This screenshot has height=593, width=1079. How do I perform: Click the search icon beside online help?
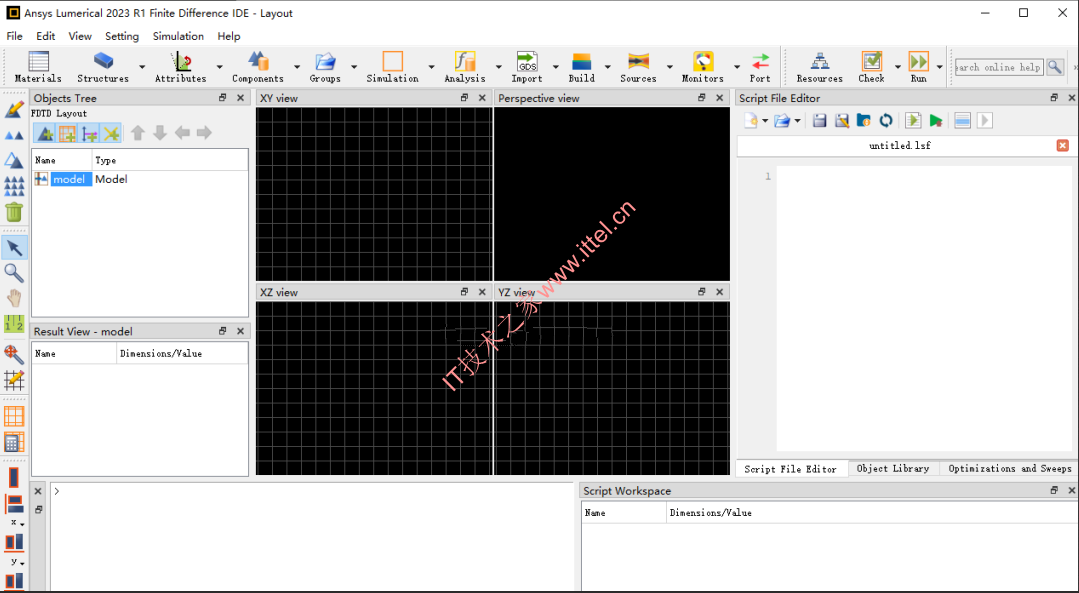[1055, 67]
